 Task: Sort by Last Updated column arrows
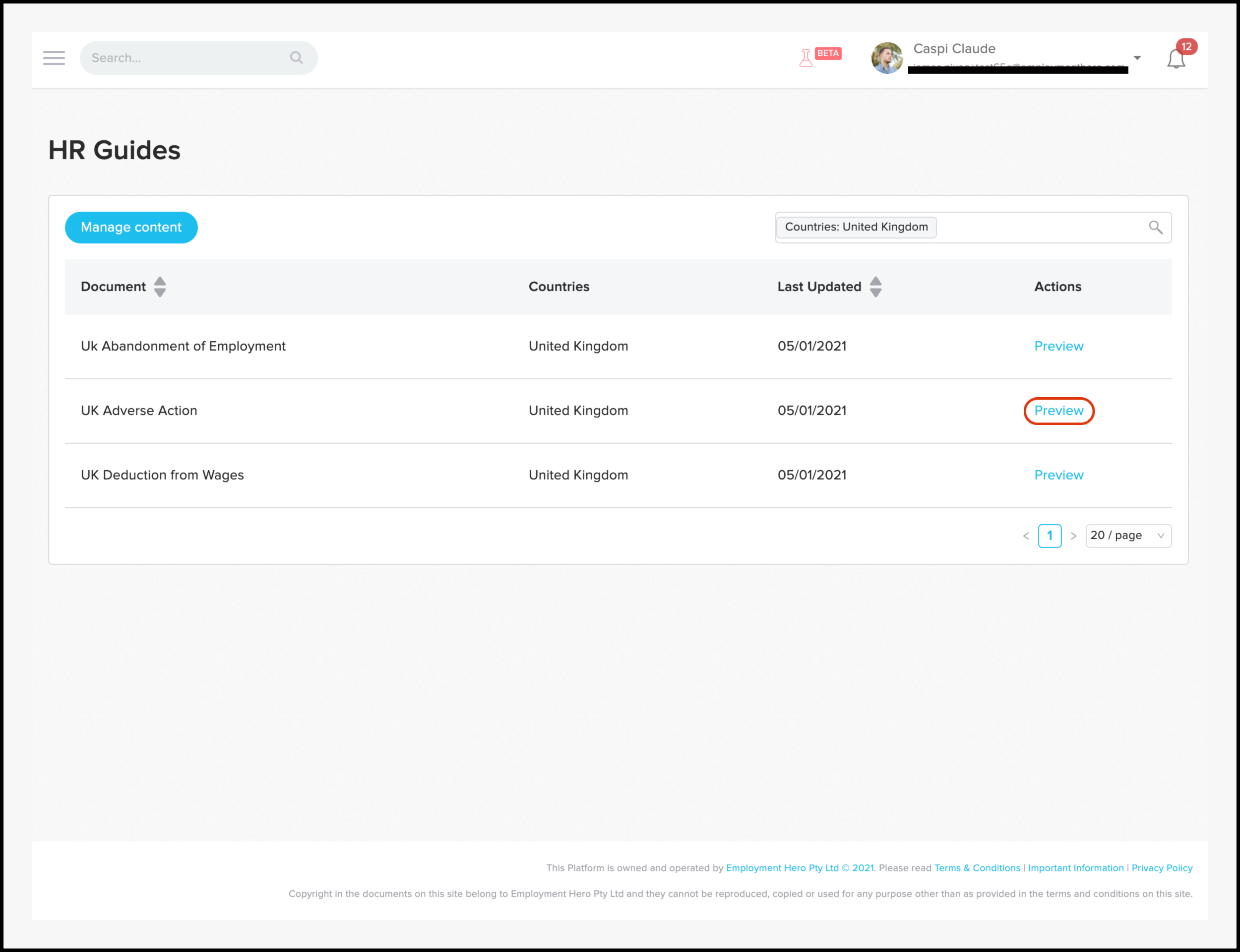pyautogui.click(x=875, y=287)
